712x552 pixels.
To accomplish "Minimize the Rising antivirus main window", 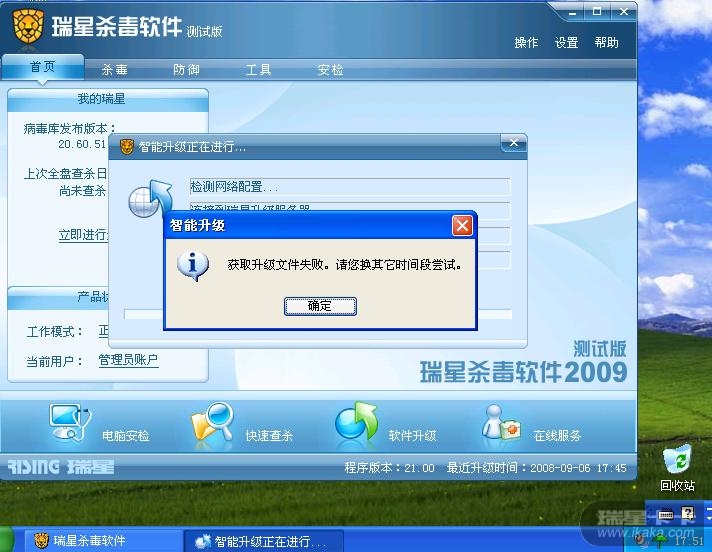I will (x=572, y=12).
